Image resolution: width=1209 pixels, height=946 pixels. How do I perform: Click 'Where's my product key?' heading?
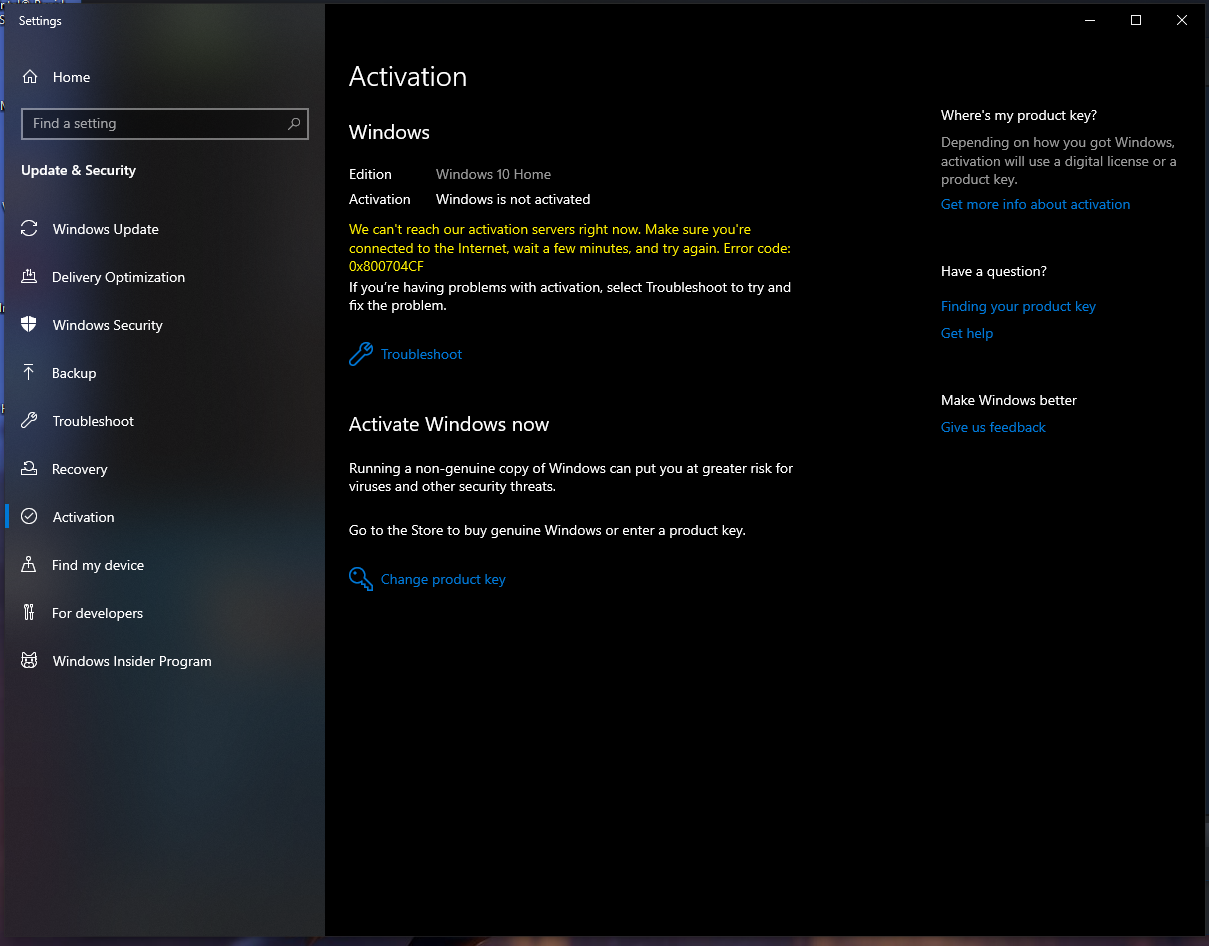pos(1019,115)
